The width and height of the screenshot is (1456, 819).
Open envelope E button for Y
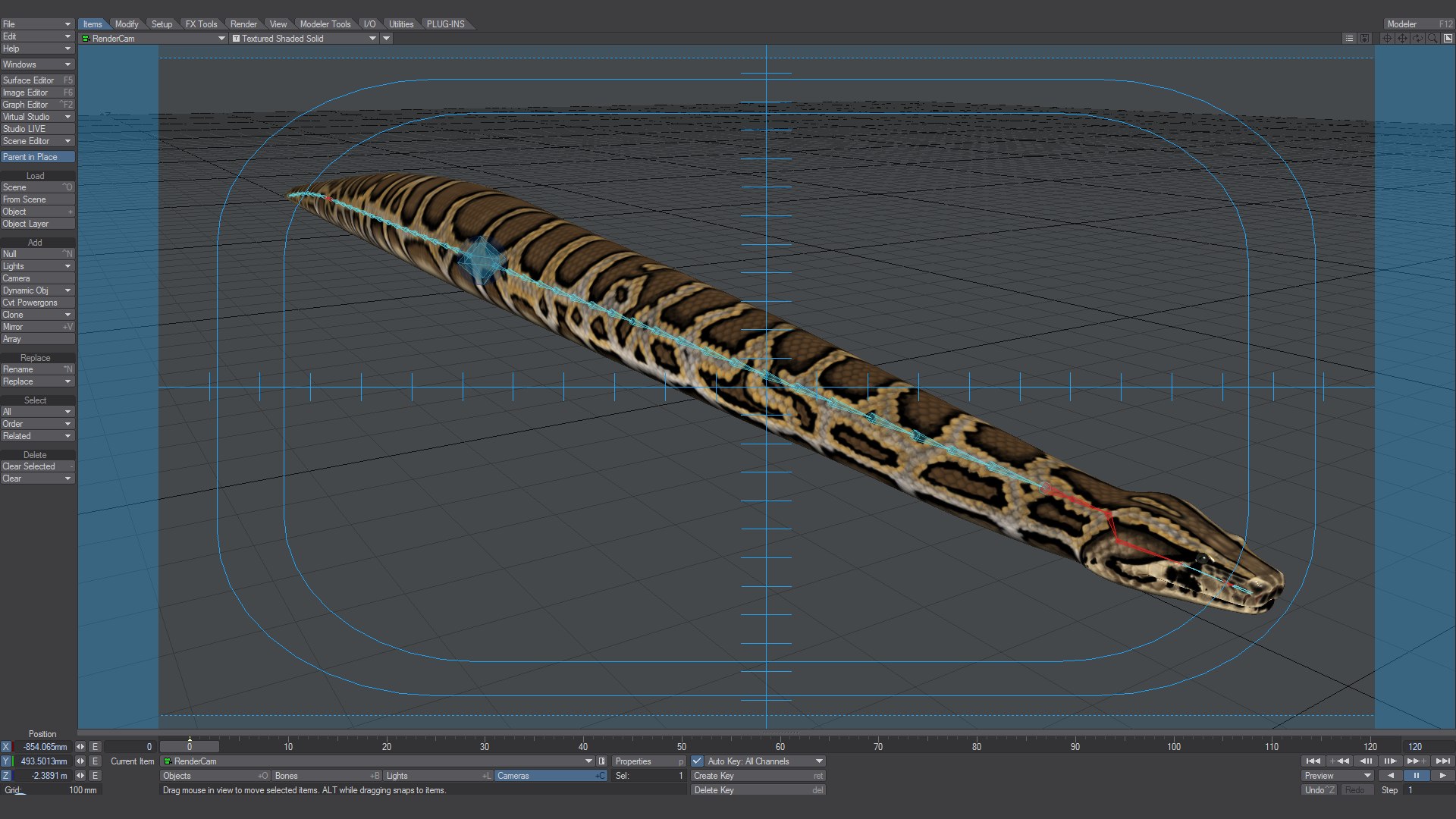[95, 761]
